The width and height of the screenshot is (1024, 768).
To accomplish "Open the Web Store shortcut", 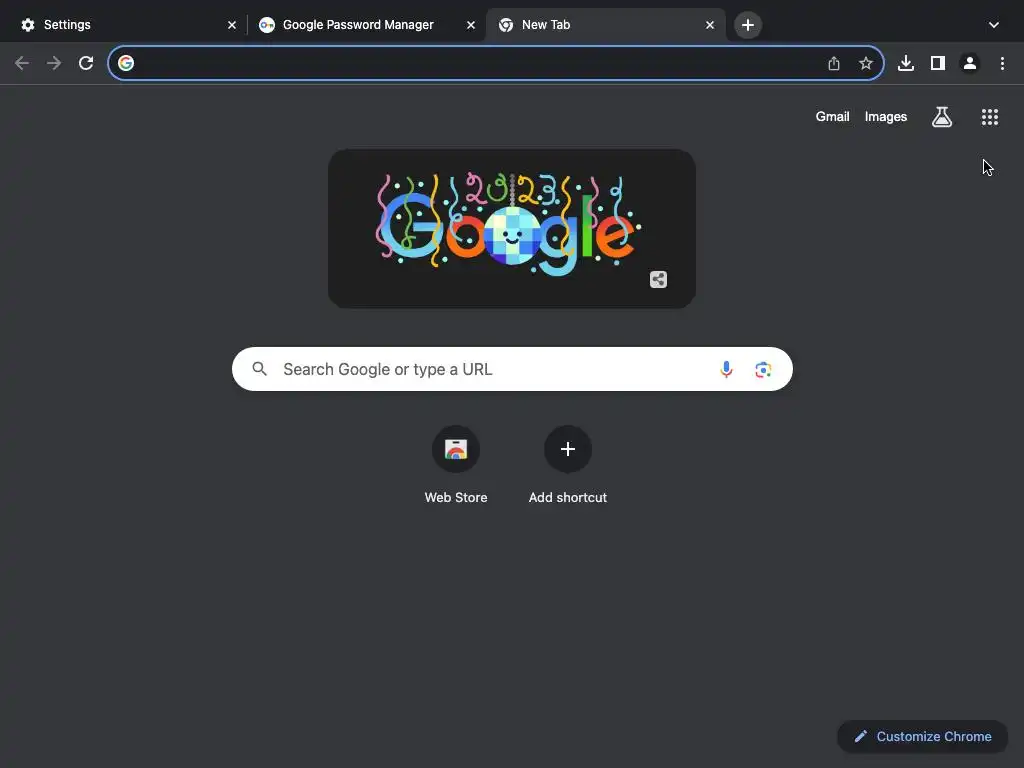I will (x=456, y=465).
